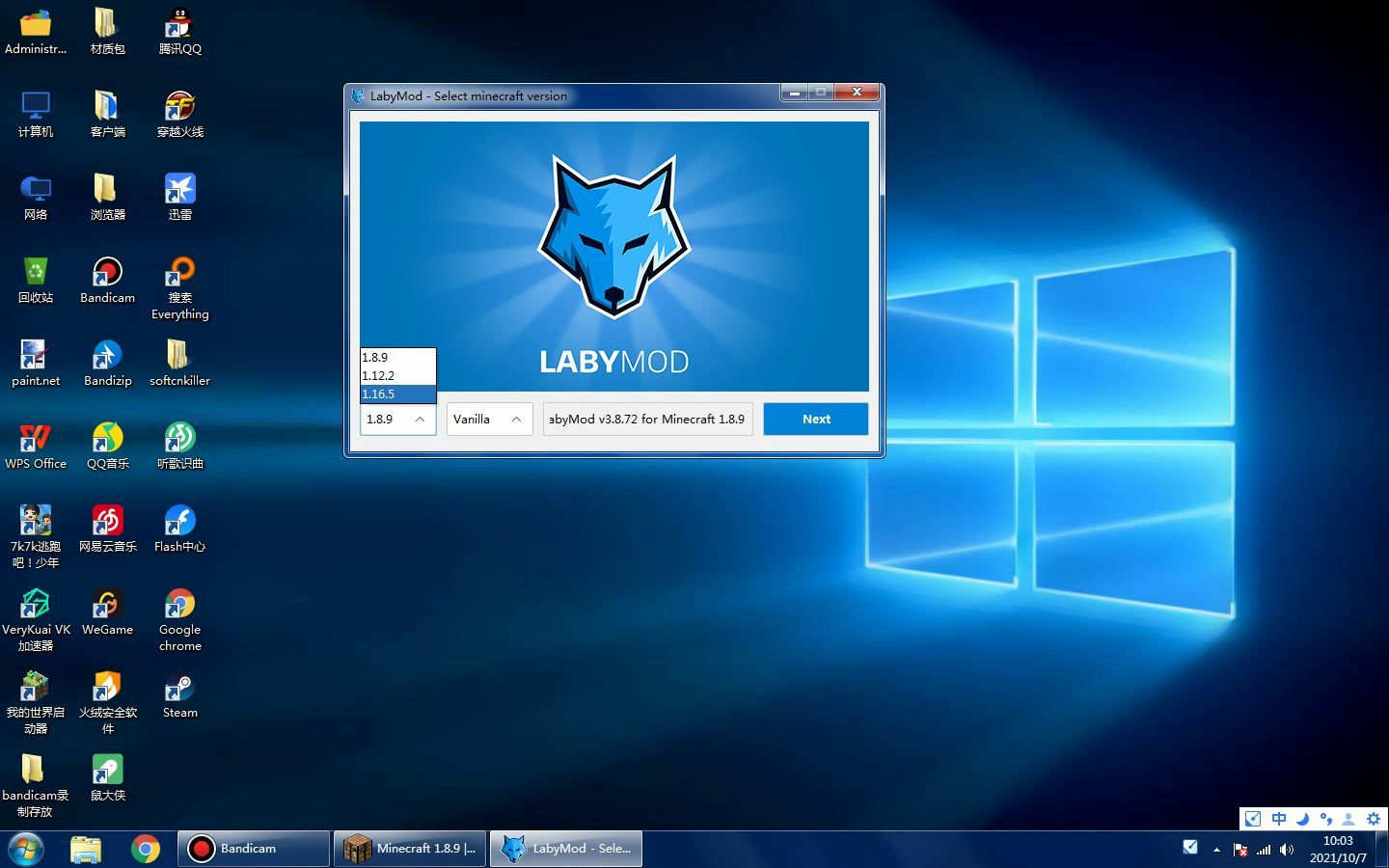The width and height of the screenshot is (1389, 868).
Task: Switch to the Minecraft 1.8.9 taskbar window
Action: (410, 849)
